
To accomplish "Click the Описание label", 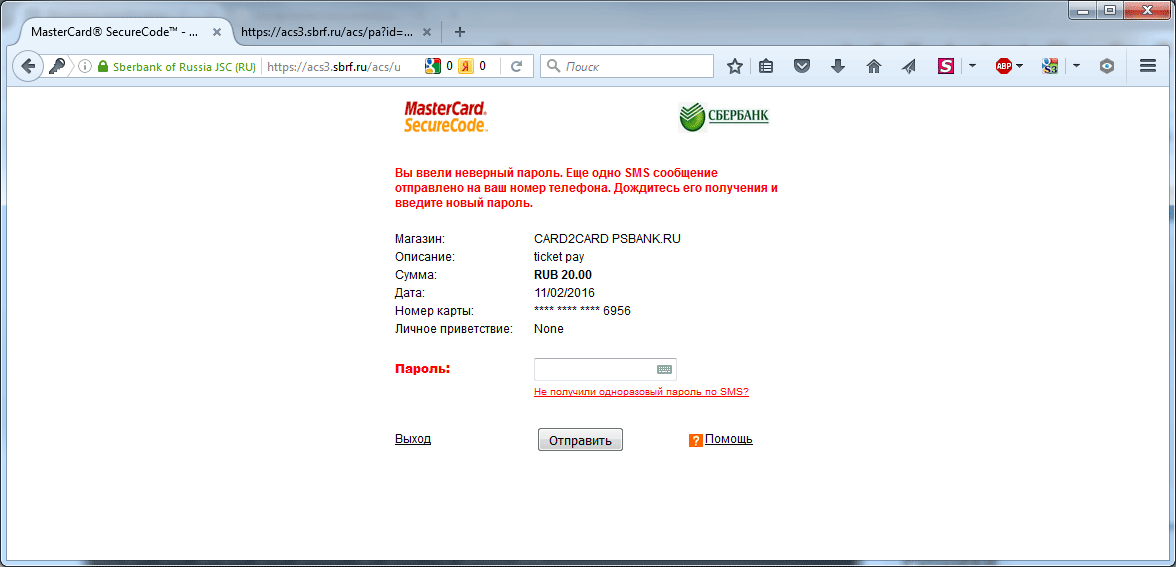I will (424, 256).
